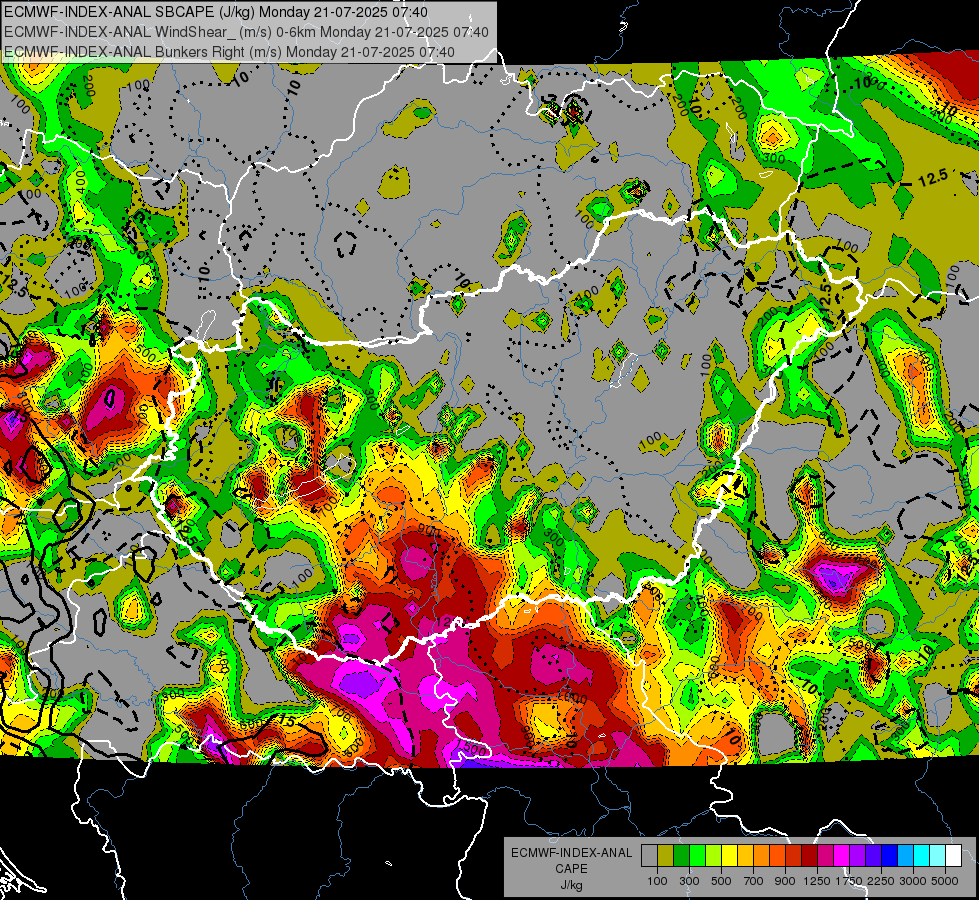Pick the white swatch in CAPE legend
The image size is (979, 900).
[x=953, y=856]
